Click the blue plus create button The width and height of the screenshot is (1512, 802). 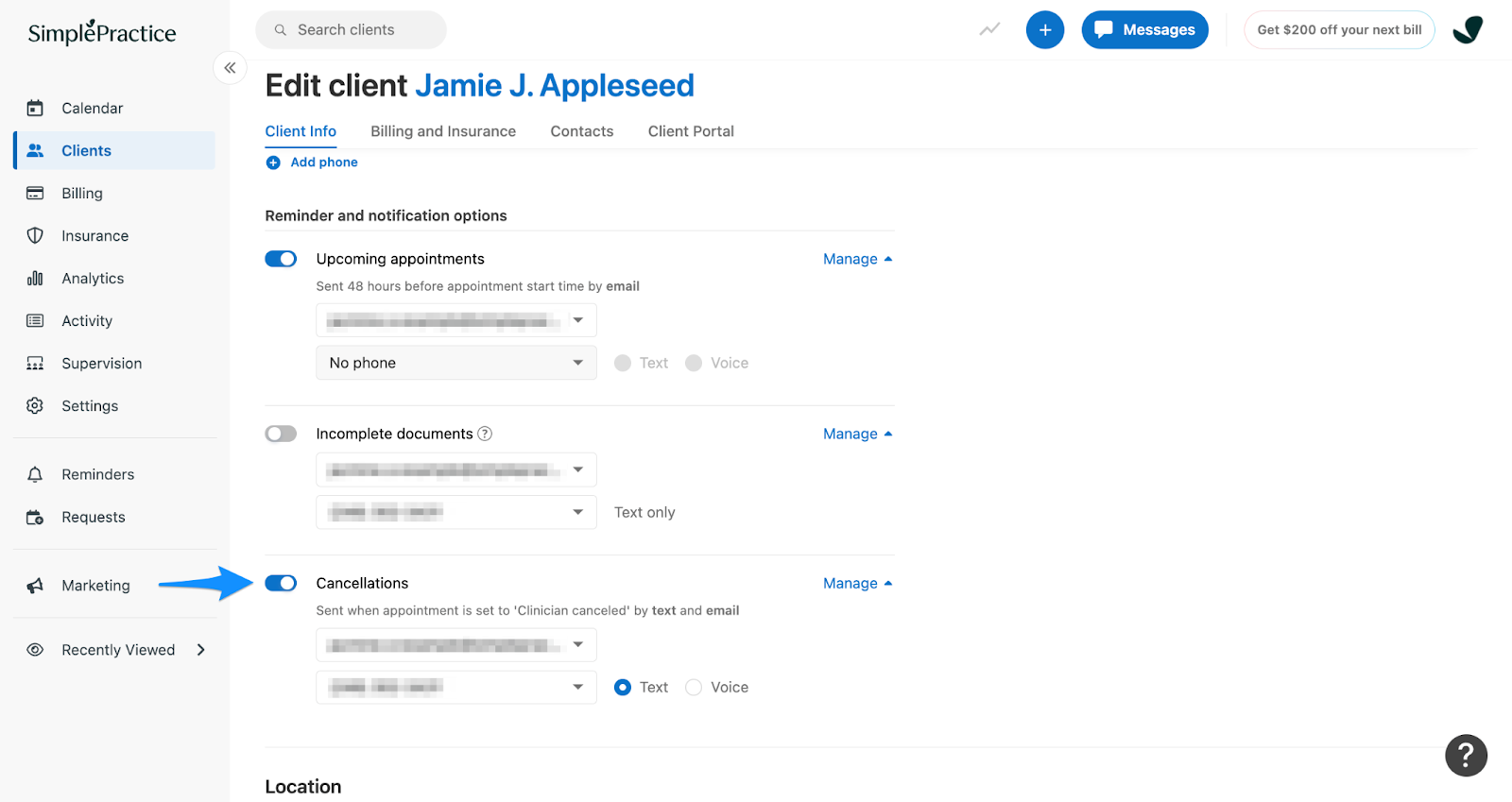coord(1045,30)
